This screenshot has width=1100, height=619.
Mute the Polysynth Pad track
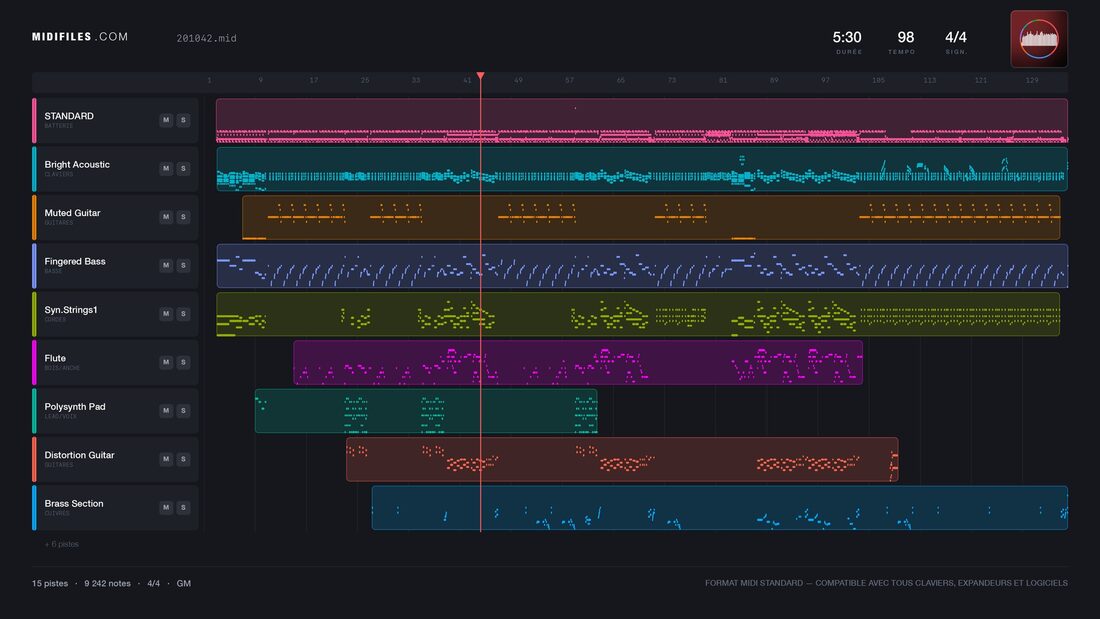tap(166, 411)
